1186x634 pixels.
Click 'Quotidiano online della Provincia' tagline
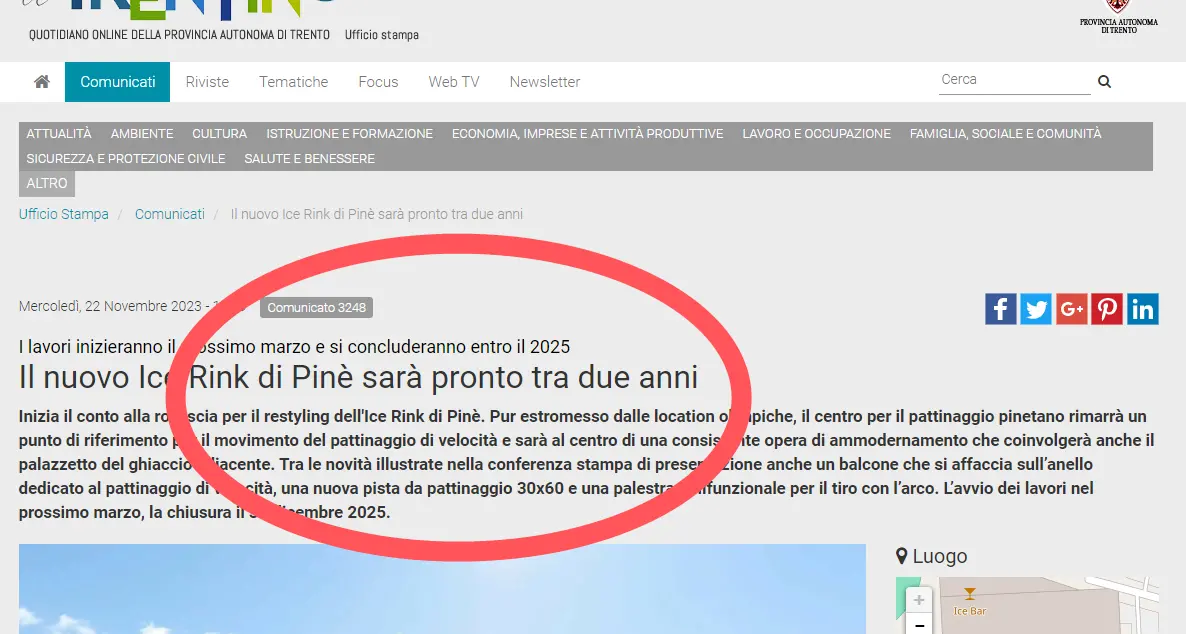pyautogui.click(x=179, y=35)
